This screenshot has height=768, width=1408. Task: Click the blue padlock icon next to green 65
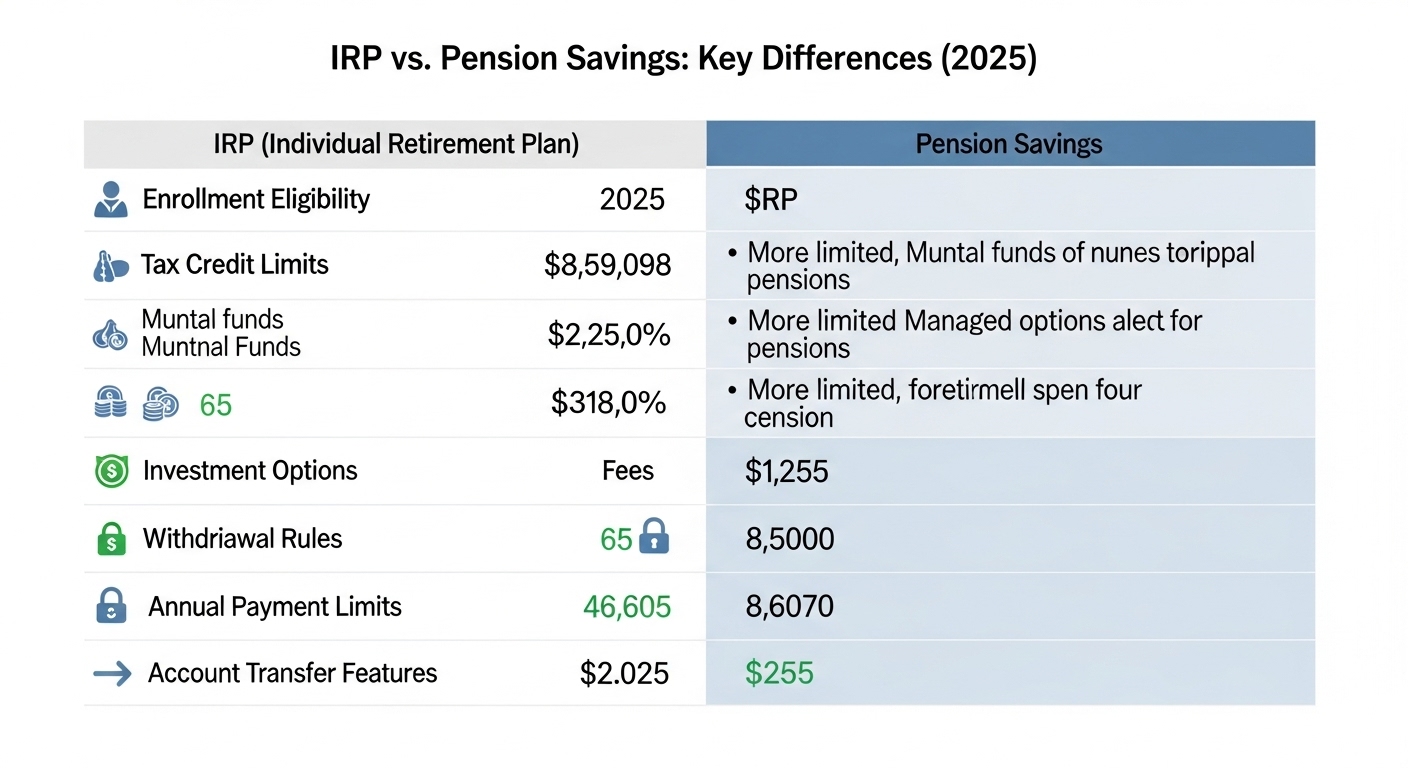click(x=654, y=538)
